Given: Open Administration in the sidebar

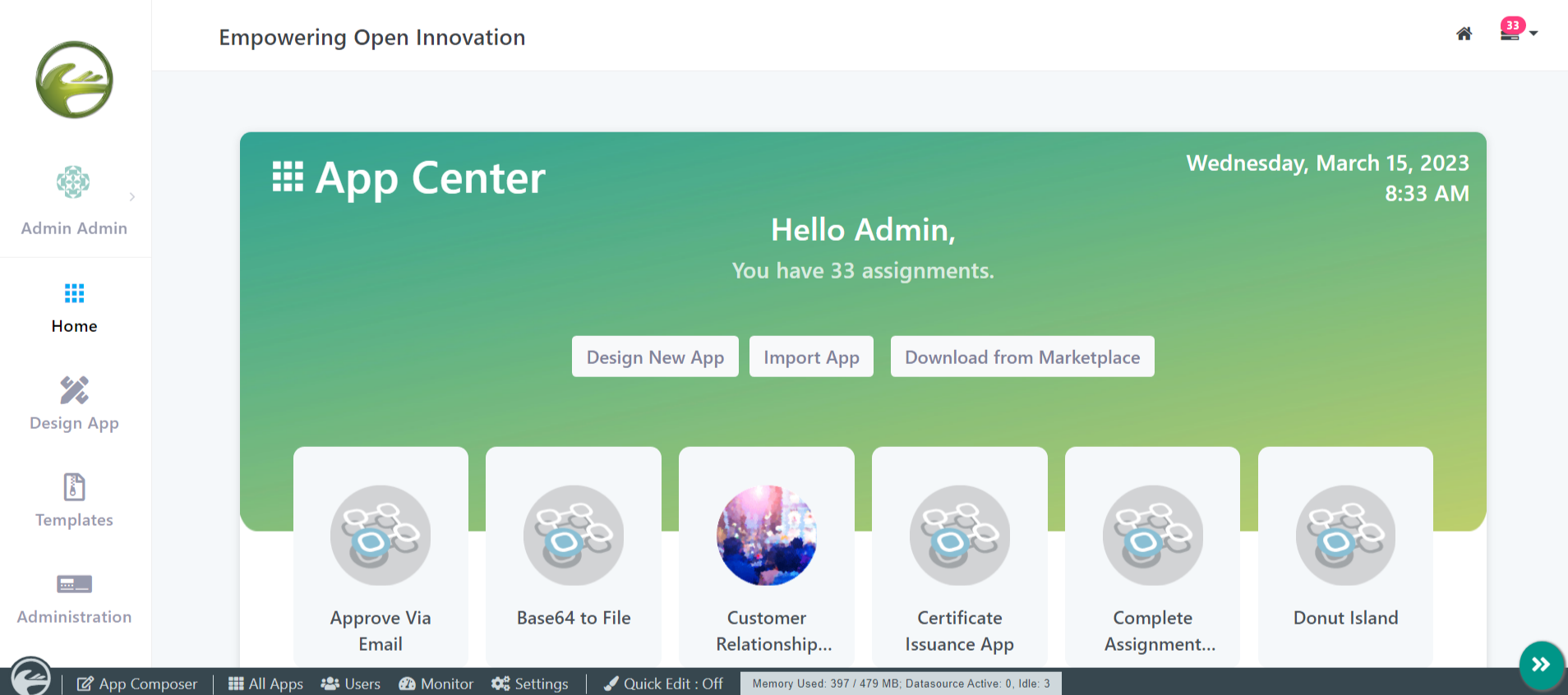Looking at the screenshot, I should 75,598.
